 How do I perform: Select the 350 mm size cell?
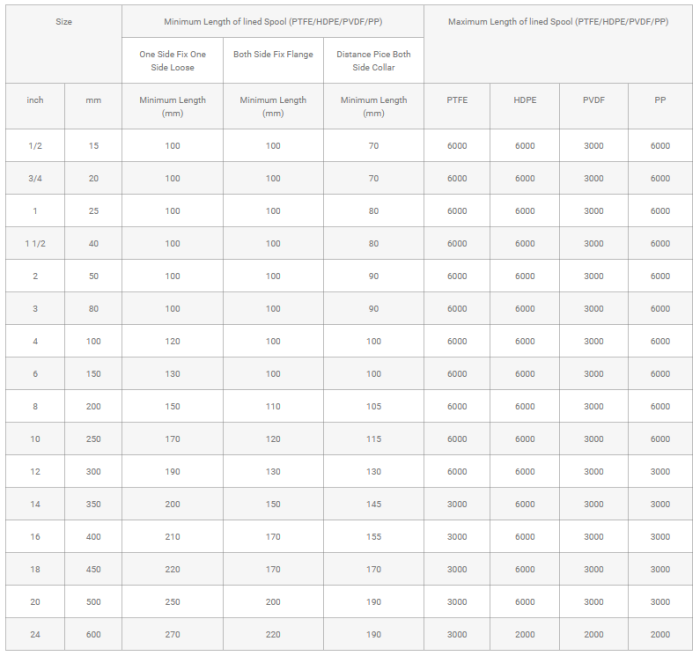(x=93, y=504)
